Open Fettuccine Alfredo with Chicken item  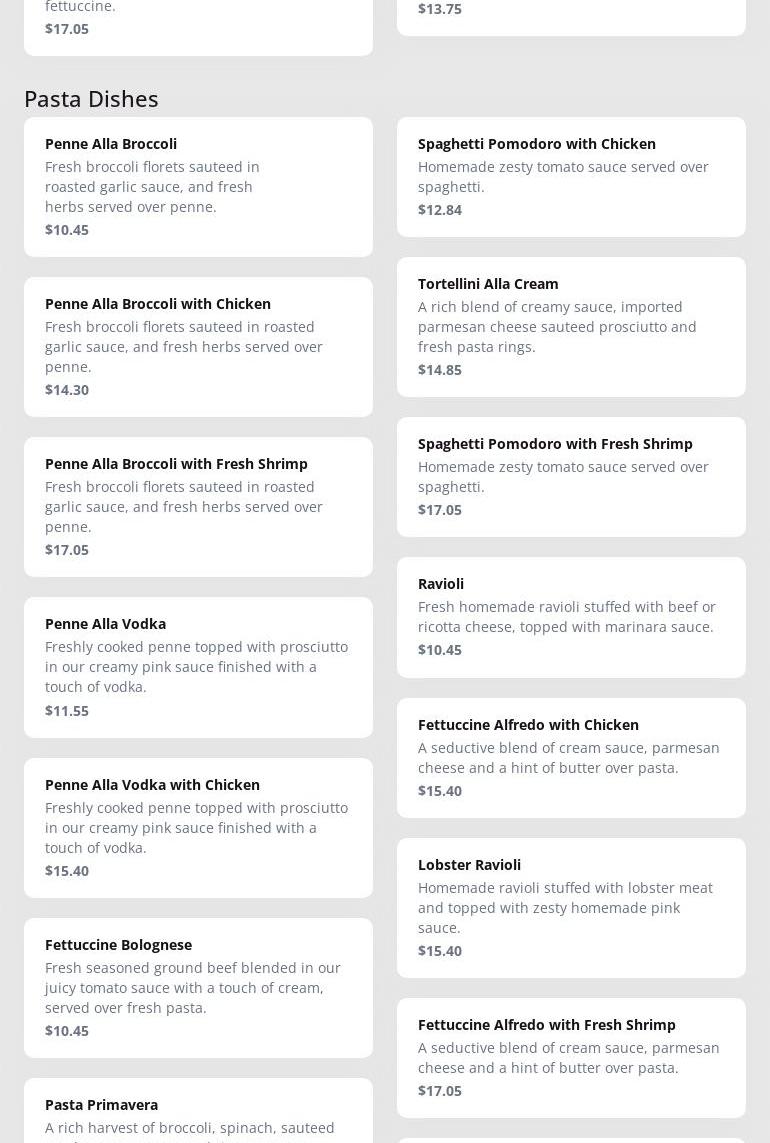pyautogui.click(x=571, y=758)
